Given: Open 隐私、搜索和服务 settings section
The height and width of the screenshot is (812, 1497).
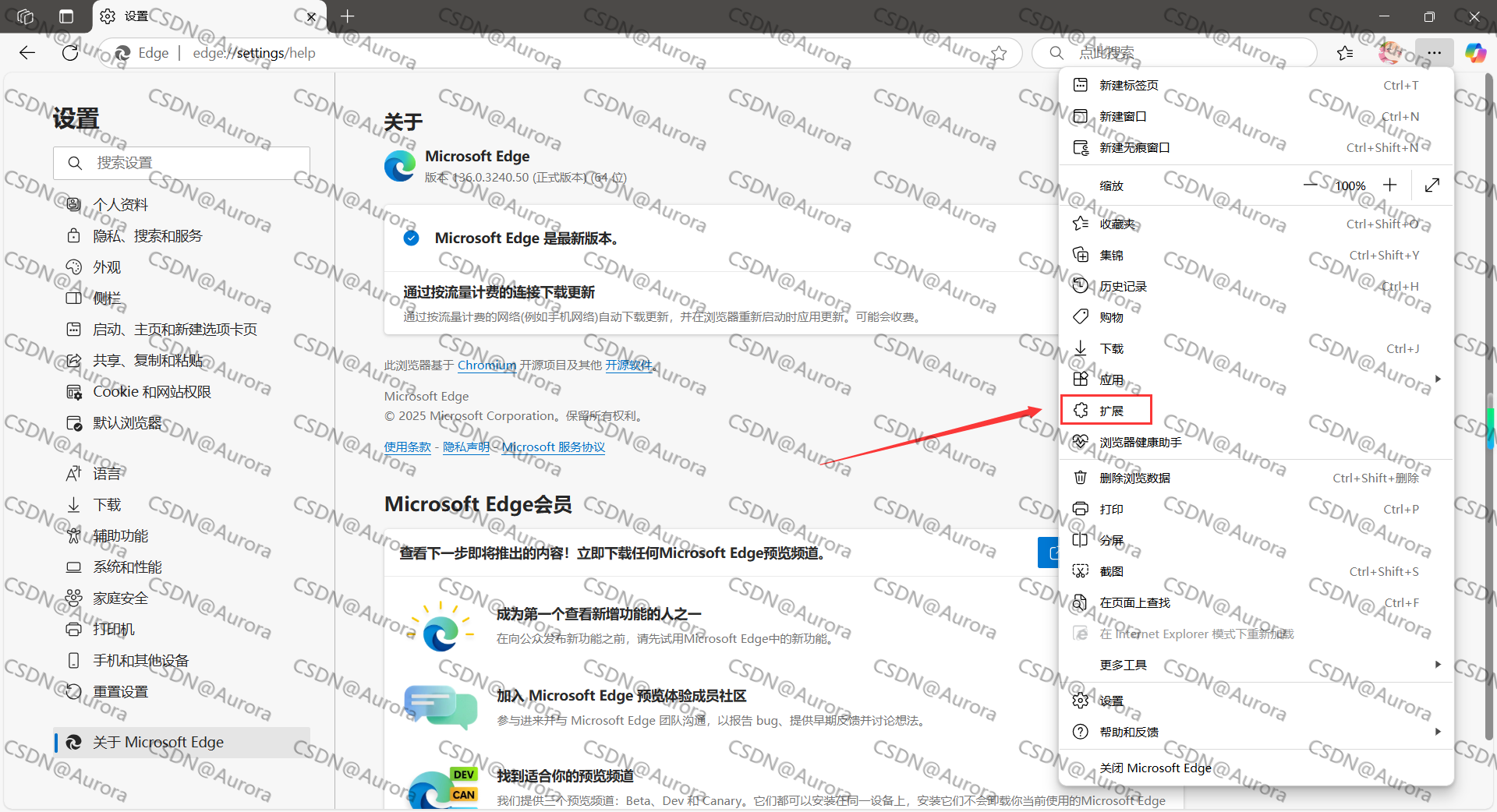Looking at the screenshot, I should pos(182,235).
